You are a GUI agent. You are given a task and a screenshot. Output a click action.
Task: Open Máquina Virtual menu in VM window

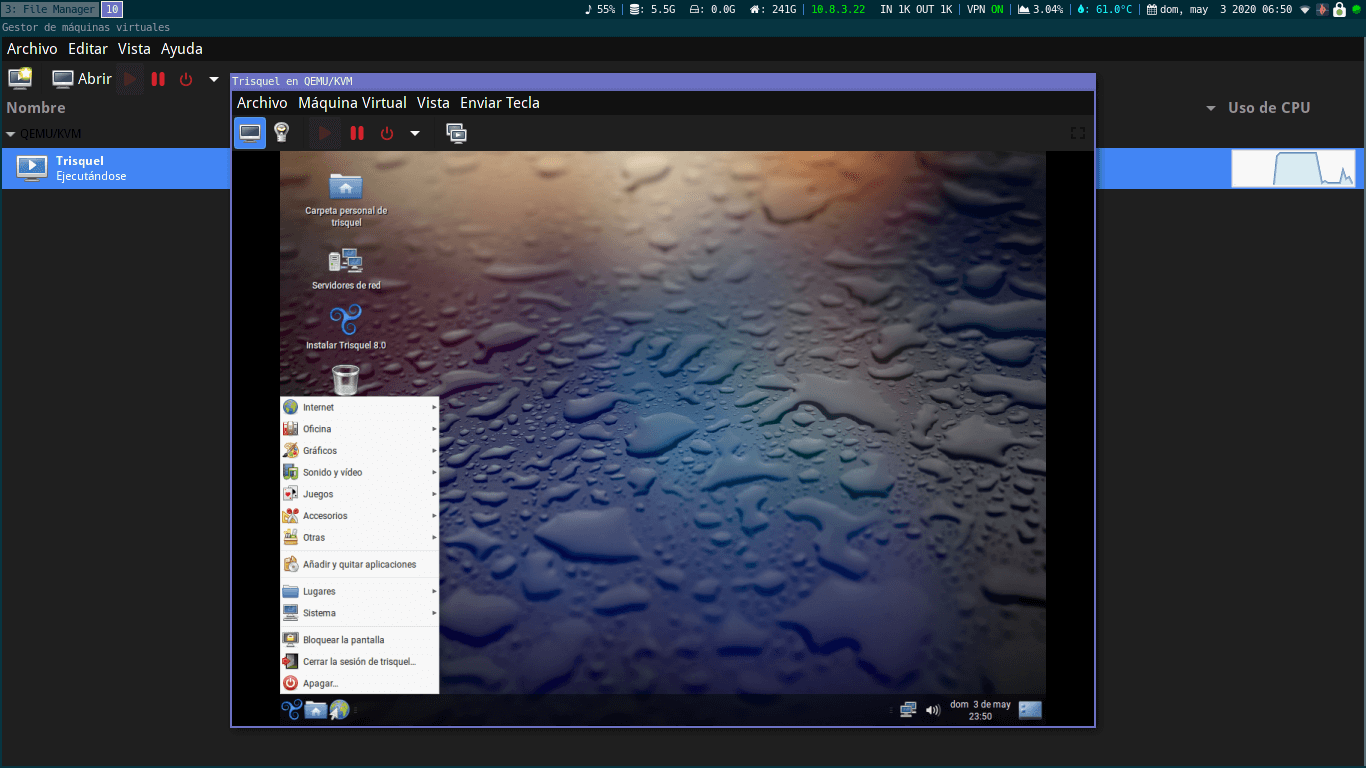pyautogui.click(x=352, y=103)
